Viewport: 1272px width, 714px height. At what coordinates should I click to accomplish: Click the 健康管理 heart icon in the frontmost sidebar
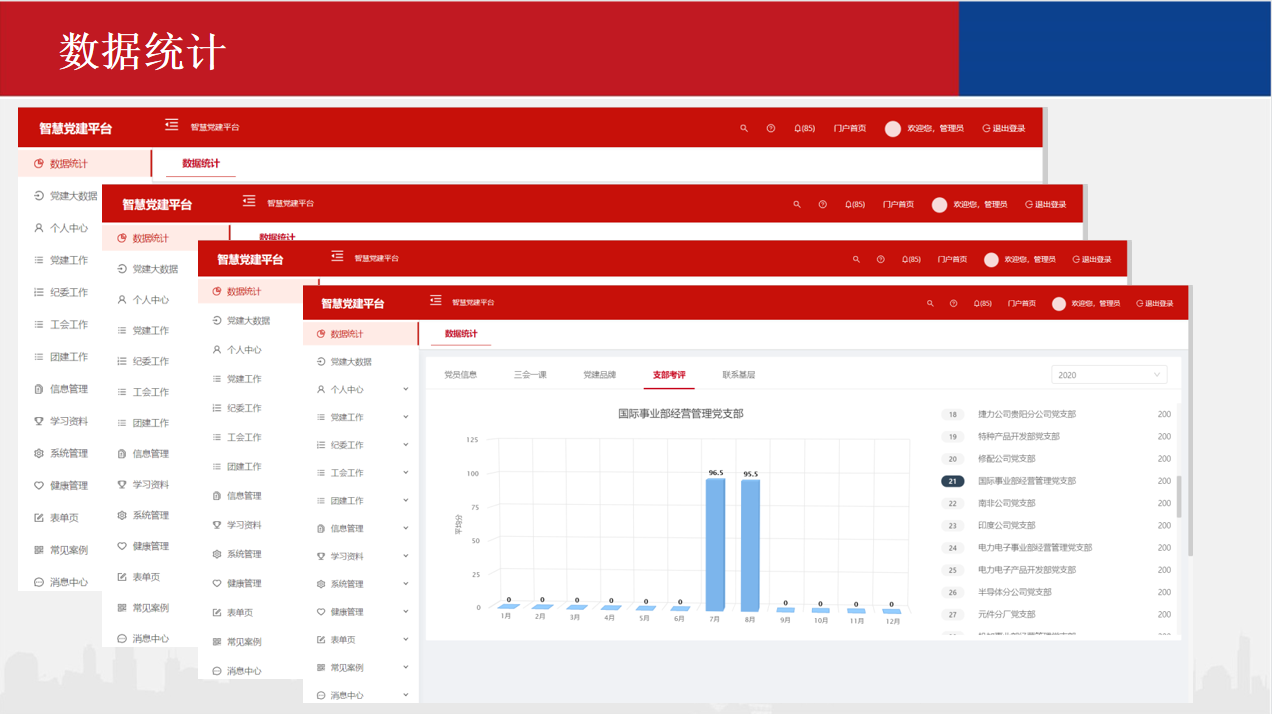click(321, 612)
